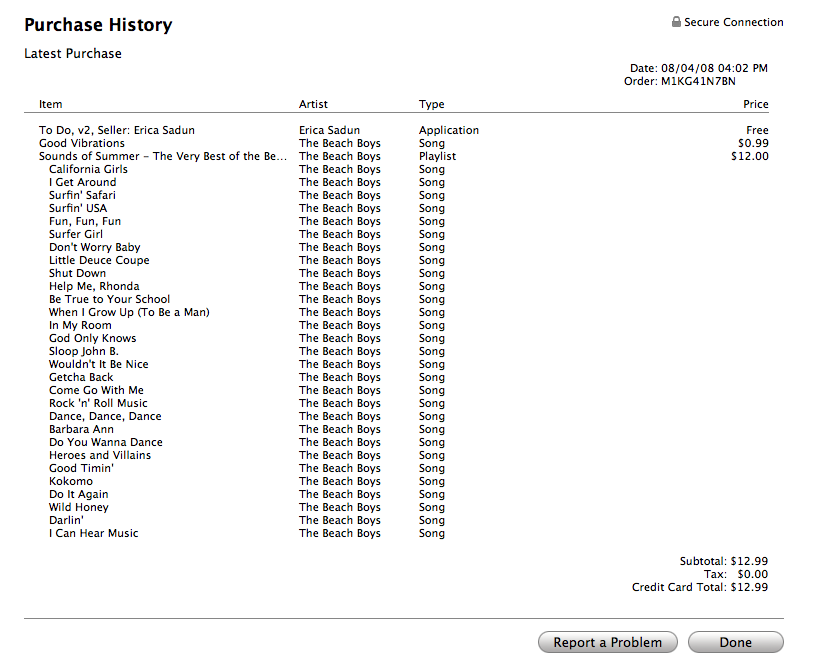Click Be True to Your School
The image size is (817, 664).
[109, 299]
